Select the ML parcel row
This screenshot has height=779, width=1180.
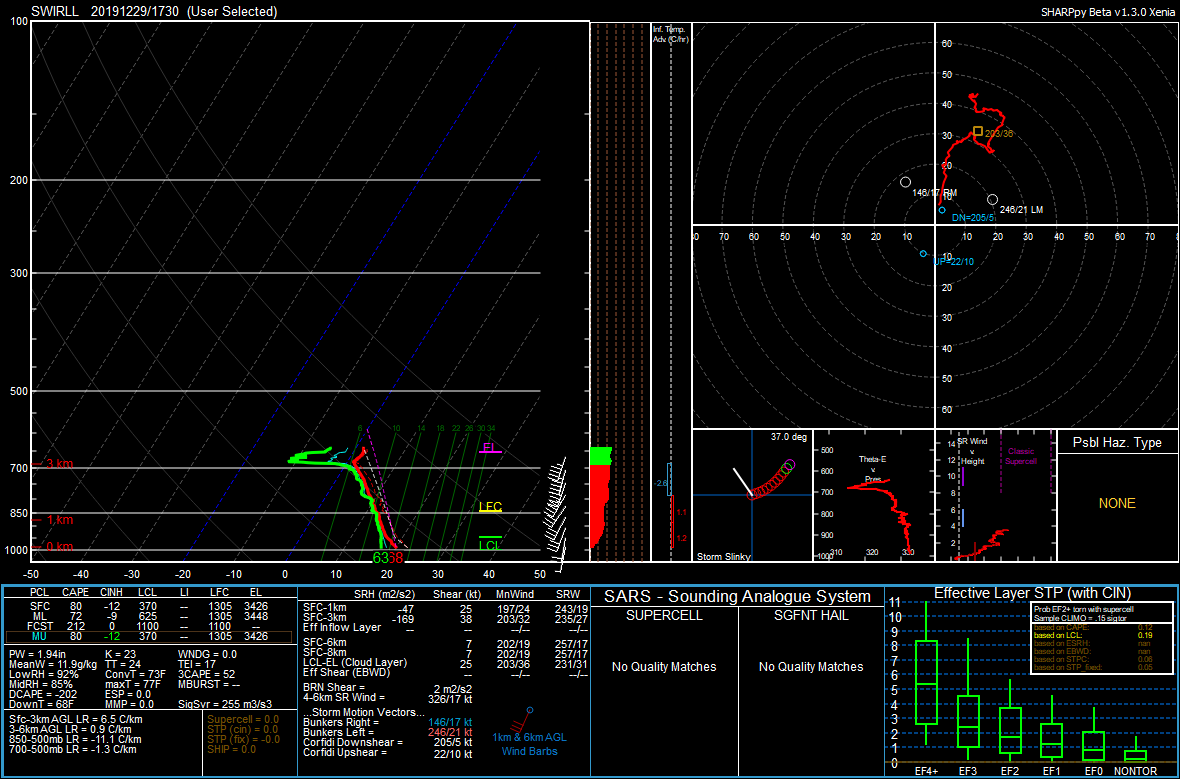coord(149,616)
